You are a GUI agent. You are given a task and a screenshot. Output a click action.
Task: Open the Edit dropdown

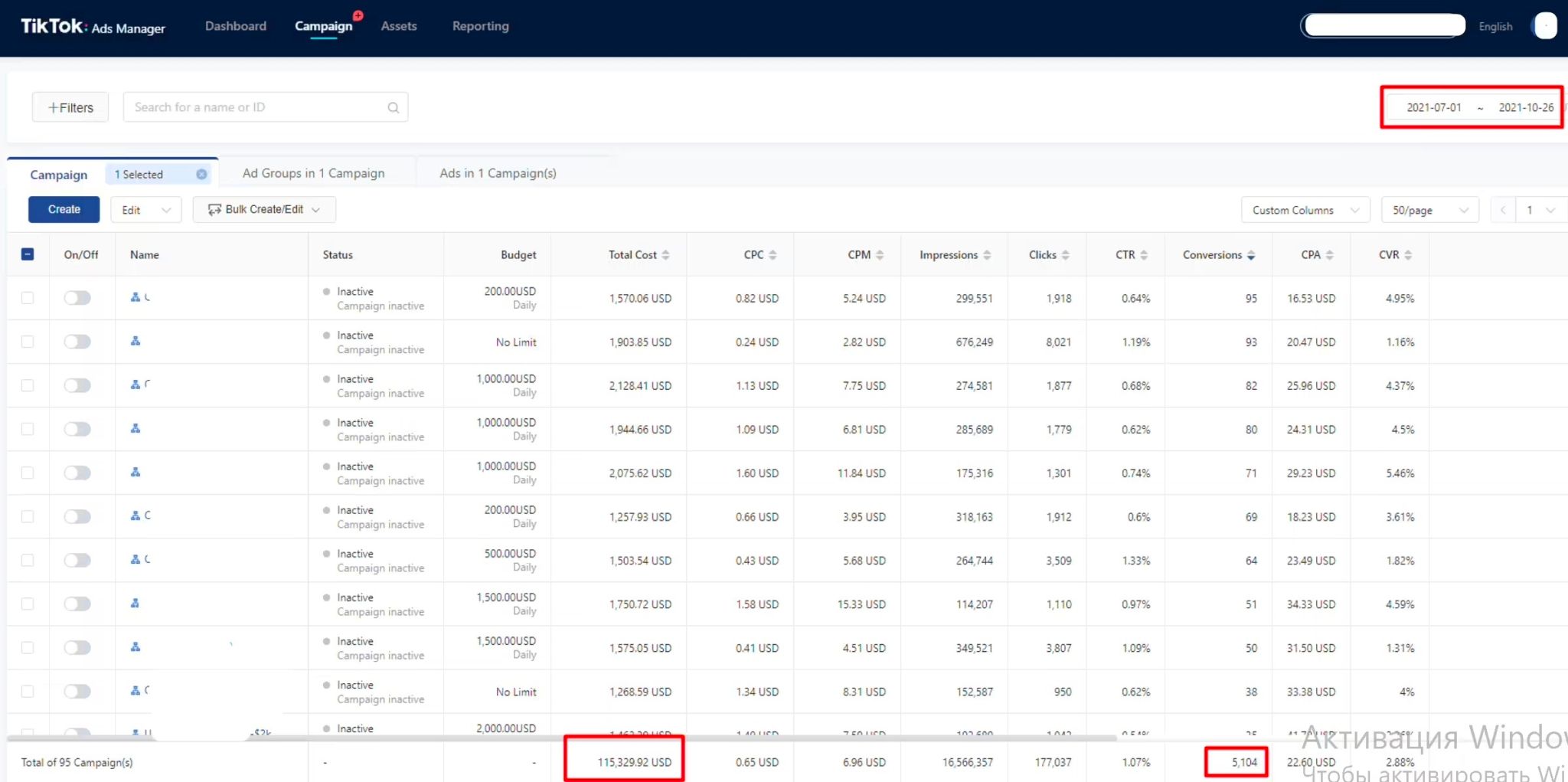[x=146, y=210]
